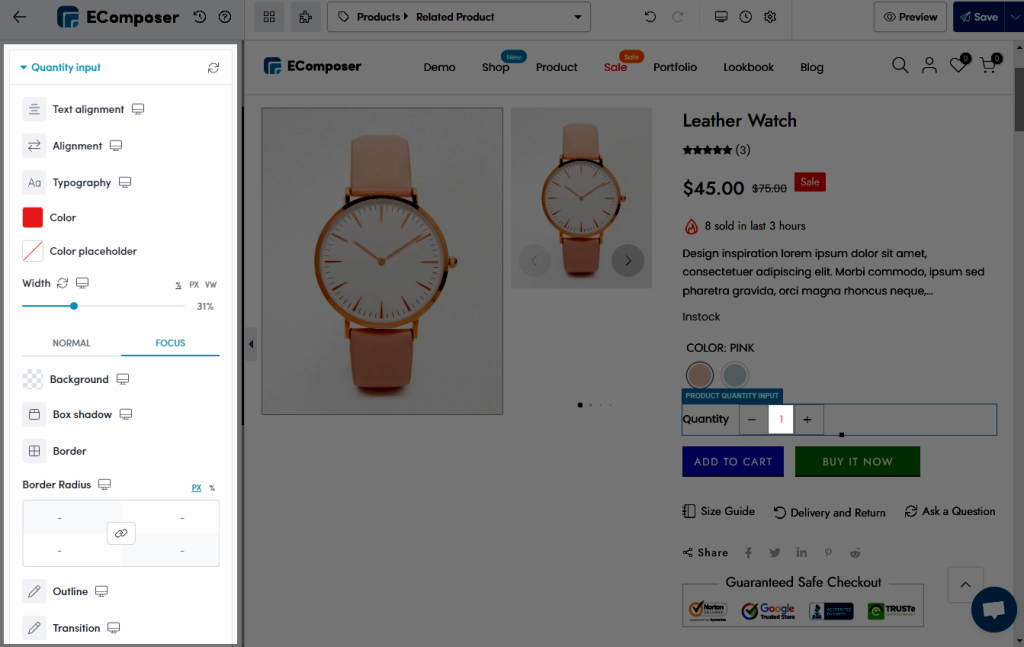Open the Product menu
This screenshot has height=647, width=1024.
click(x=556, y=67)
